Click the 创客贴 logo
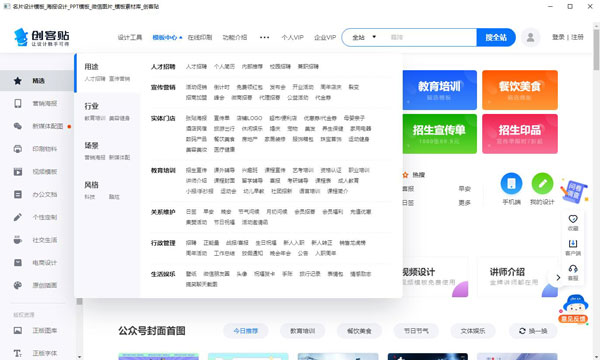The height and width of the screenshot is (360, 600). (41, 37)
